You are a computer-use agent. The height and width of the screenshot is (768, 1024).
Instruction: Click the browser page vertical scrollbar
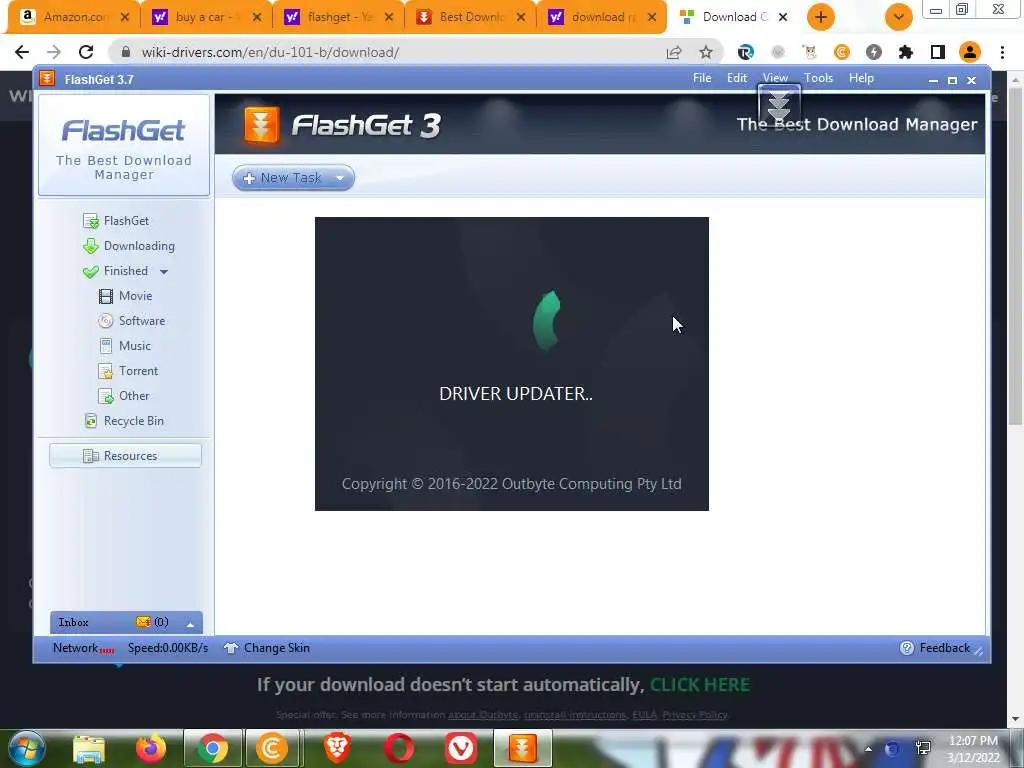tap(1015, 255)
